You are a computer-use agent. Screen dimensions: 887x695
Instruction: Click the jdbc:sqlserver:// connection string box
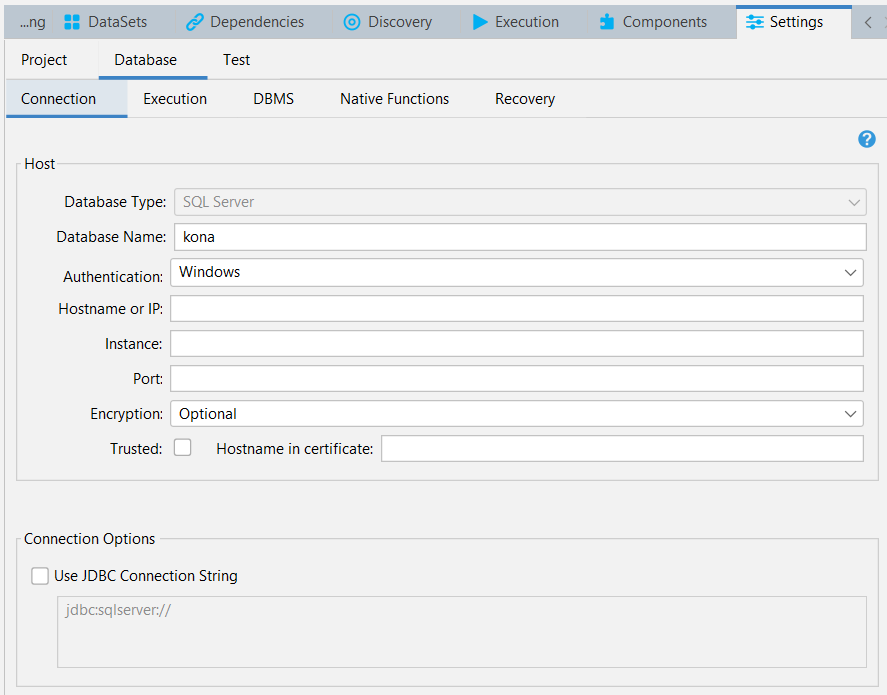(462, 632)
